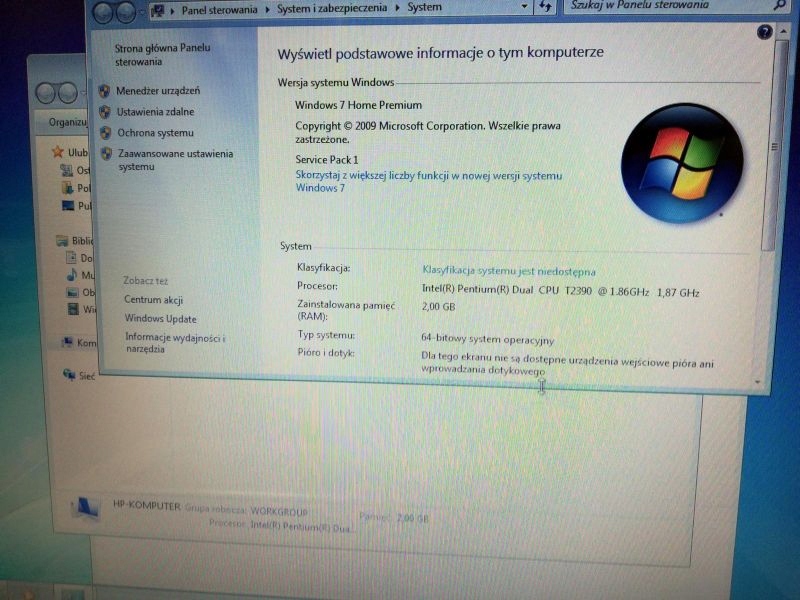The width and height of the screenshot is (800, 600).
Task: Click HP-KOMPUTER name in details pane
Action: click(x=147, y=506)
